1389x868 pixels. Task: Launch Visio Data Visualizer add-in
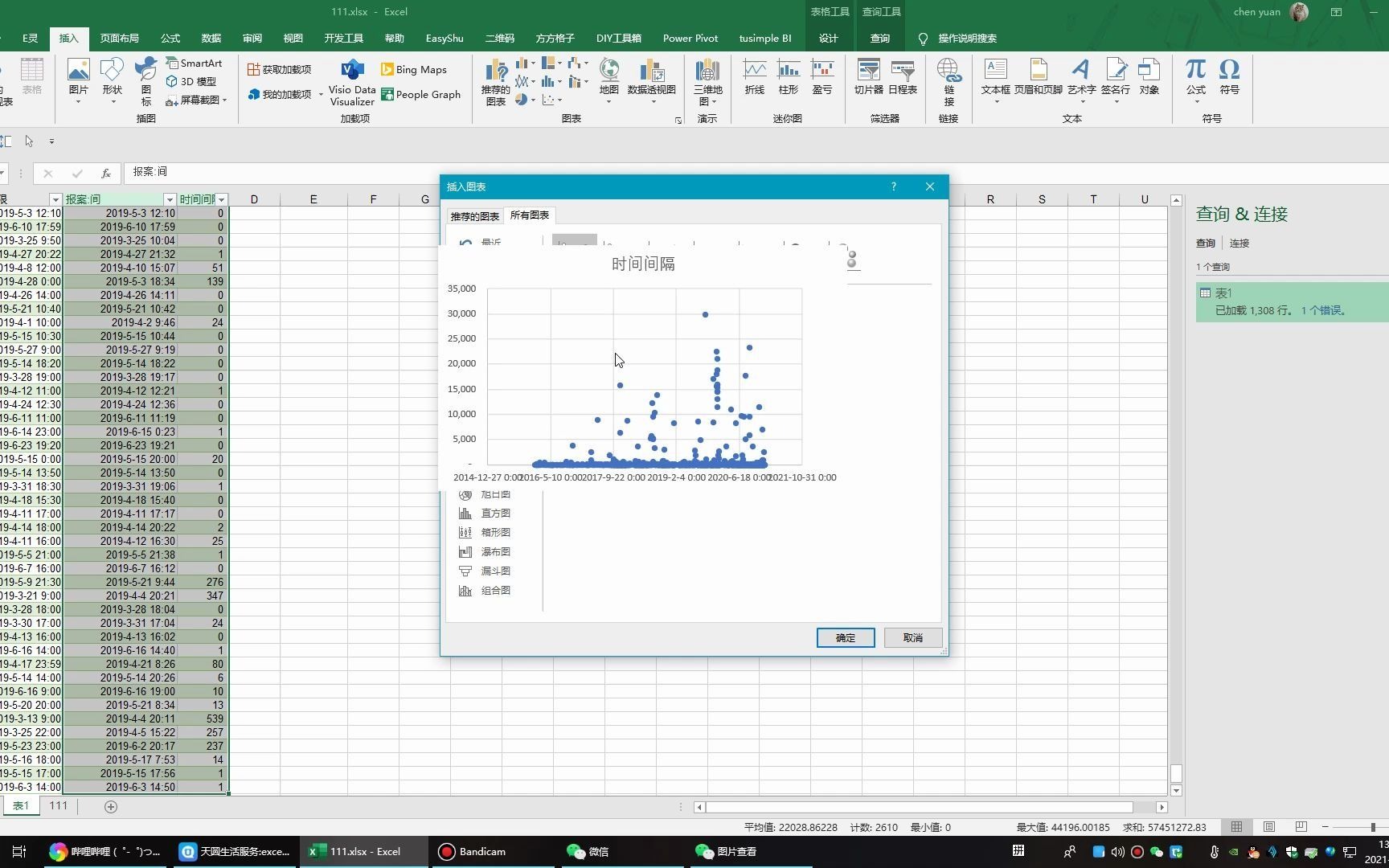click(352, 82)
